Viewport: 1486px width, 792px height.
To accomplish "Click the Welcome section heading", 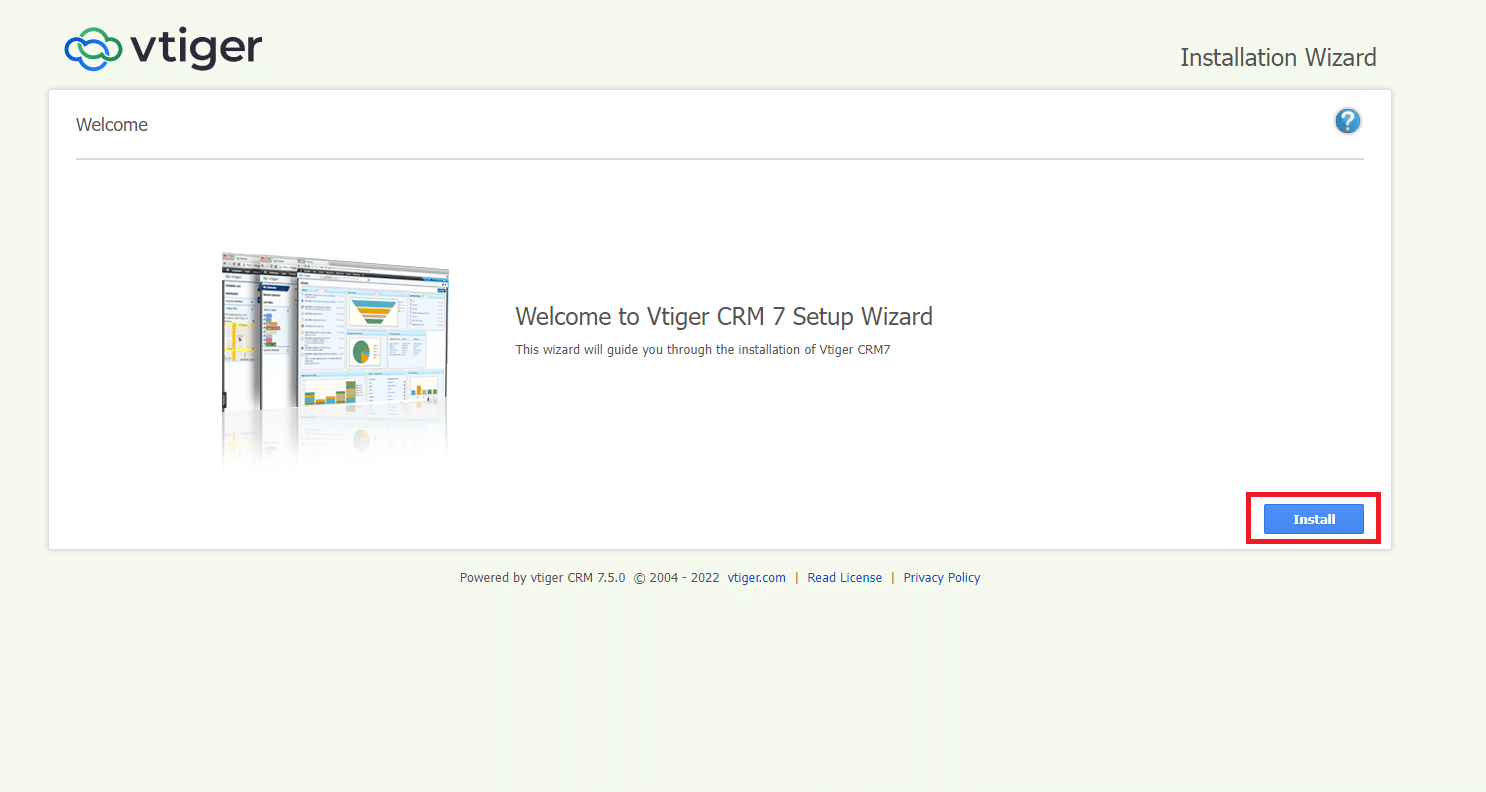I will (112, 125).
